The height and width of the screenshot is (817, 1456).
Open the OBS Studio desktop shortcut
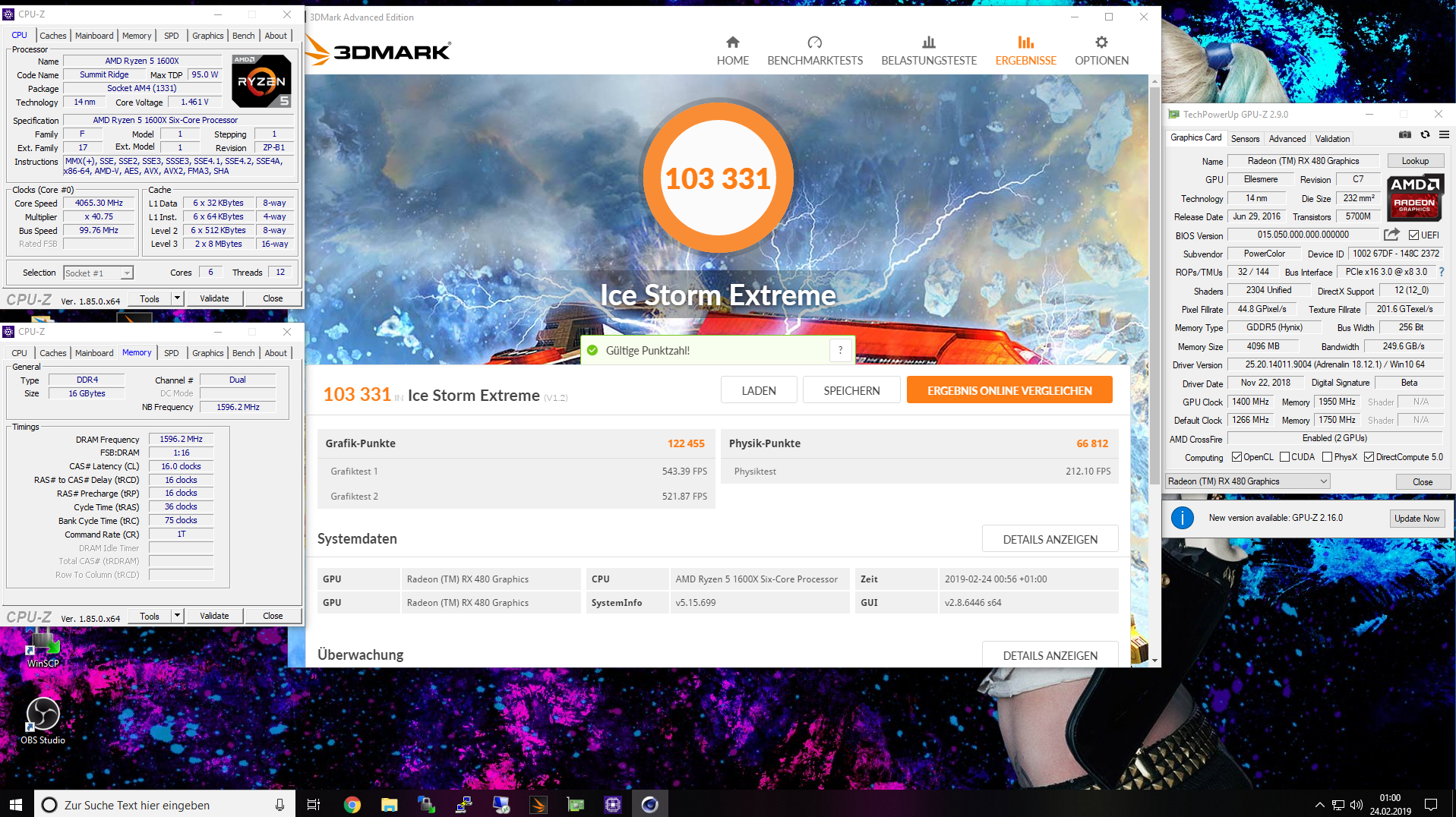click(43, 721)
